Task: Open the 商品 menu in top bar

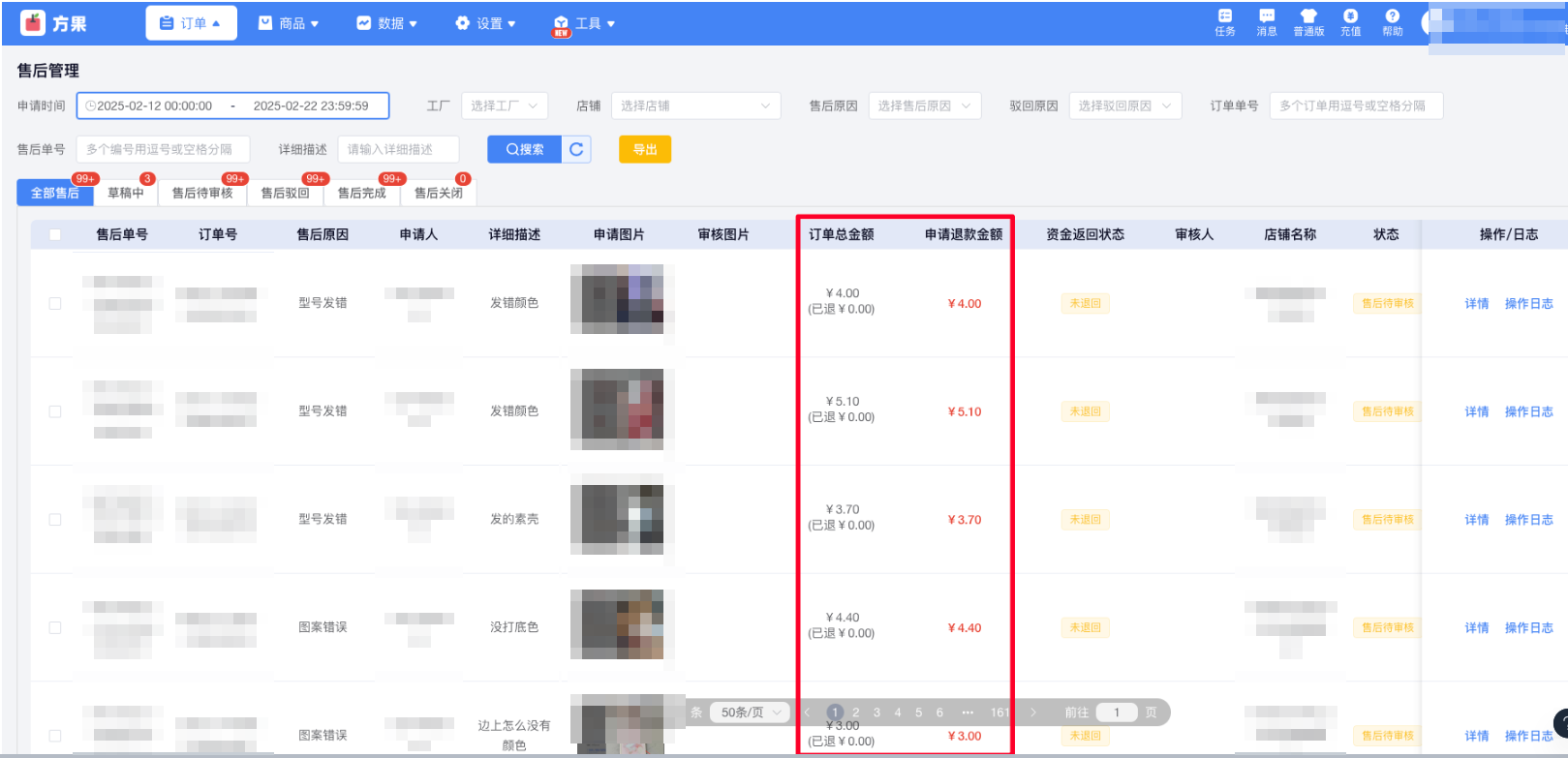Action: point(289,23)
